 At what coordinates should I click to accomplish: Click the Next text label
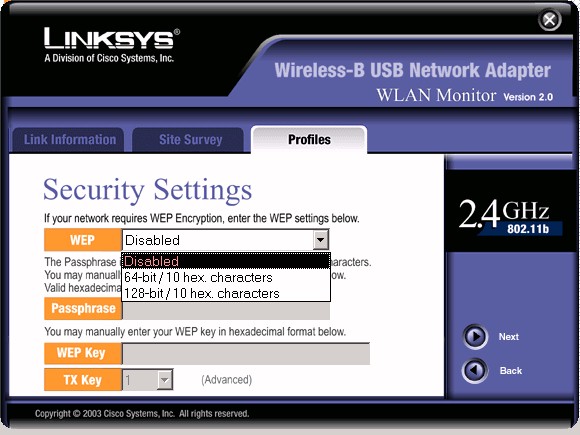click(x=509, y=337)
